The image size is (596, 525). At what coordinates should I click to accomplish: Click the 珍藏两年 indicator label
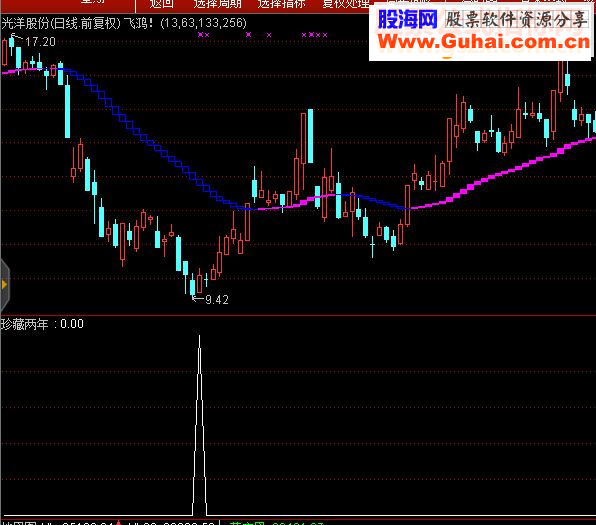[x=25, y=324]
